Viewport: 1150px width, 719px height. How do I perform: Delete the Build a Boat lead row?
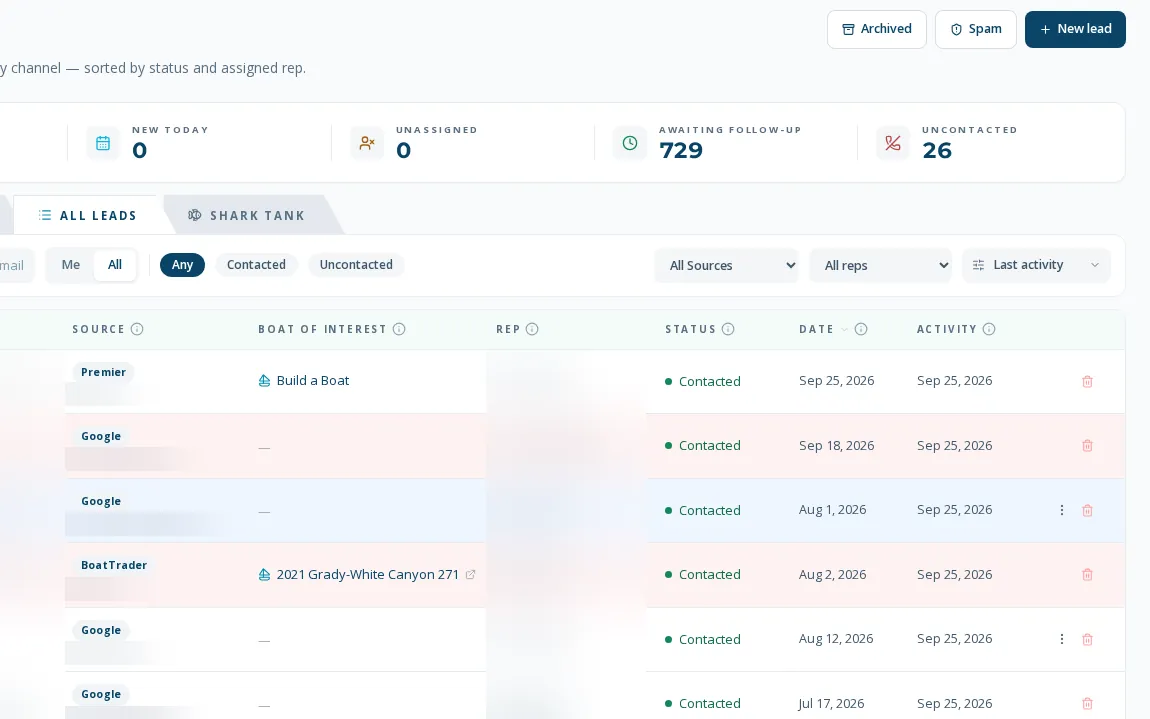(x=1088, y=382)
